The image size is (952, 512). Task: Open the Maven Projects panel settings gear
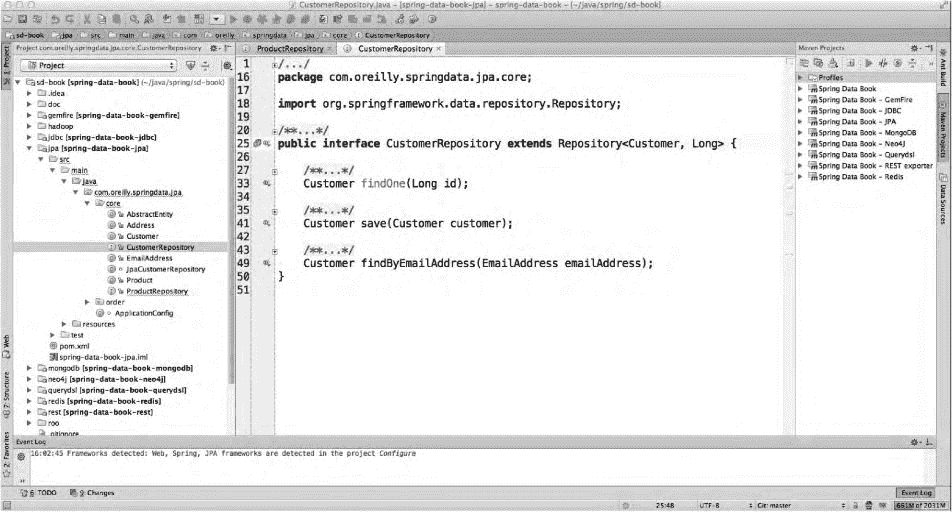pos(916,48)
